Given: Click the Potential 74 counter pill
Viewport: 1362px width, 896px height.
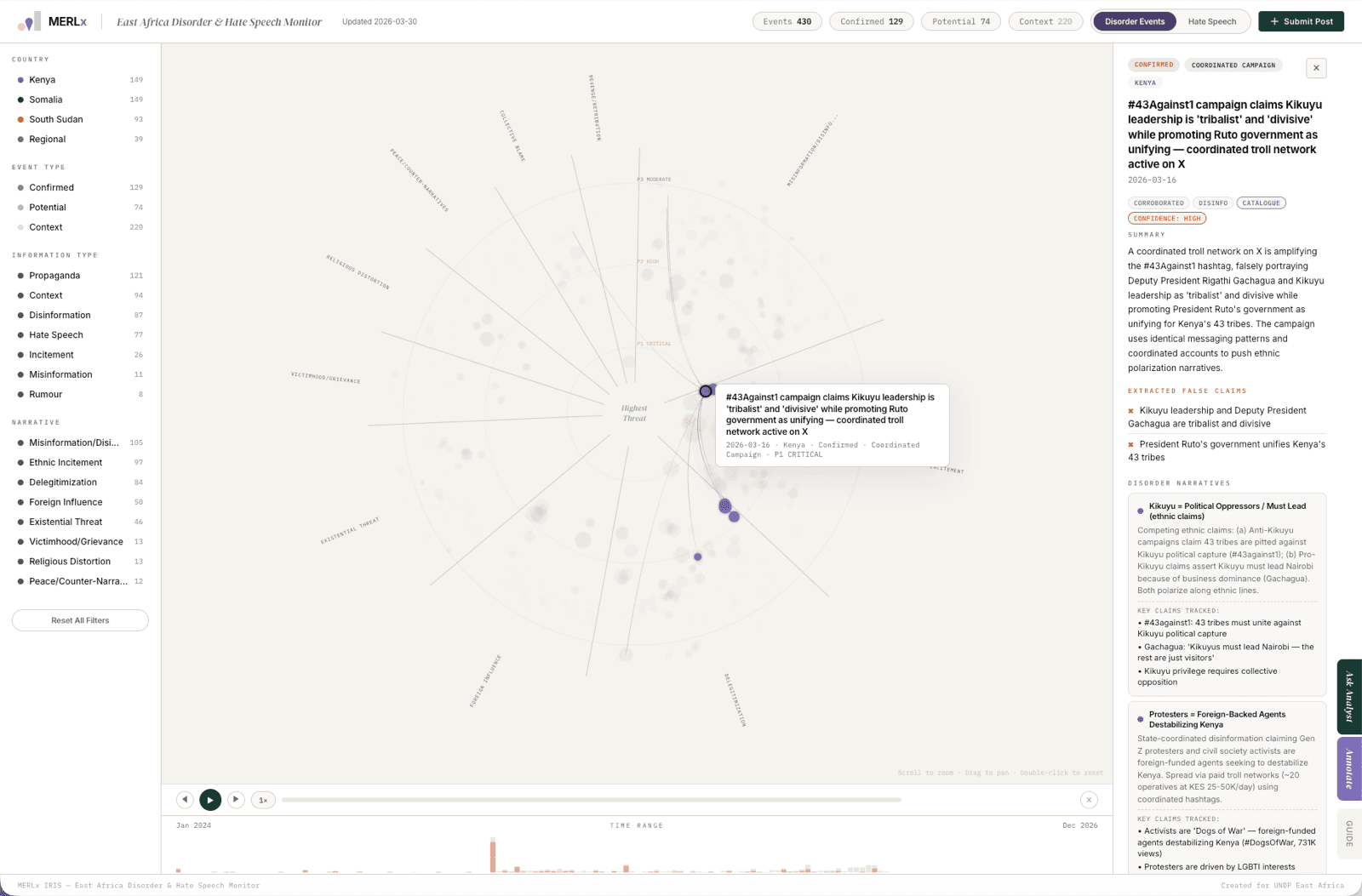Looking at the screenshot, I should [x=961, y=21].
